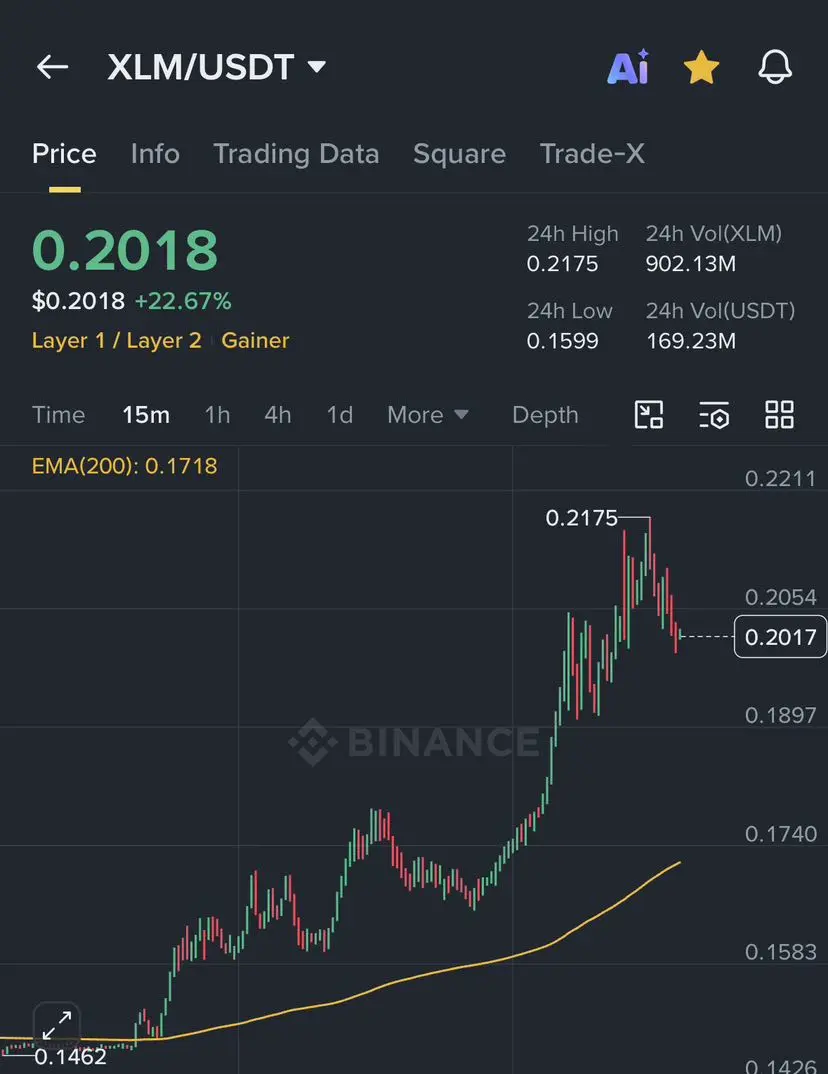Tap the Gainer tag
The image size is (828, 1074).
click(x=255, y=340)
